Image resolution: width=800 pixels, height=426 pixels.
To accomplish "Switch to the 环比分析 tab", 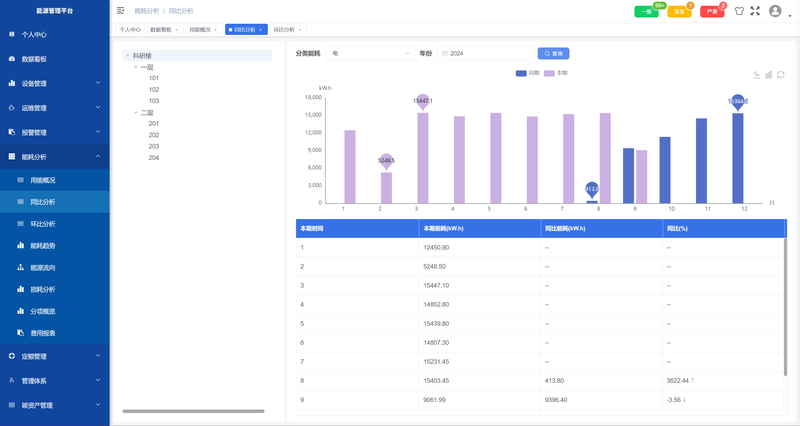I will (x=287, y=30).
